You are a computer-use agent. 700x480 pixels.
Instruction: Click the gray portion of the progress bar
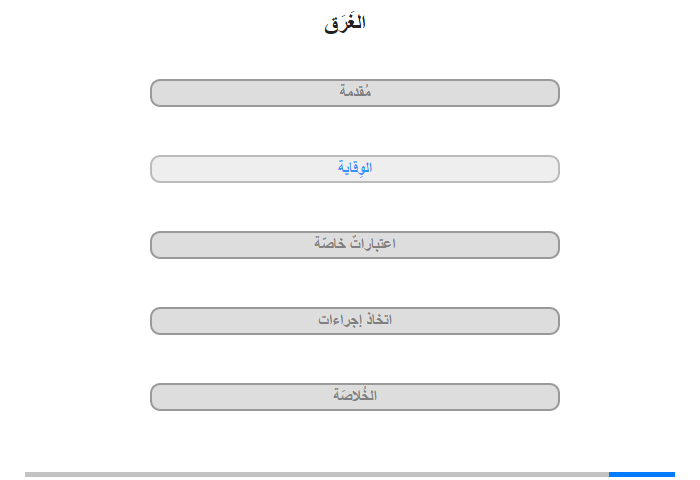(x=317, y=474)
